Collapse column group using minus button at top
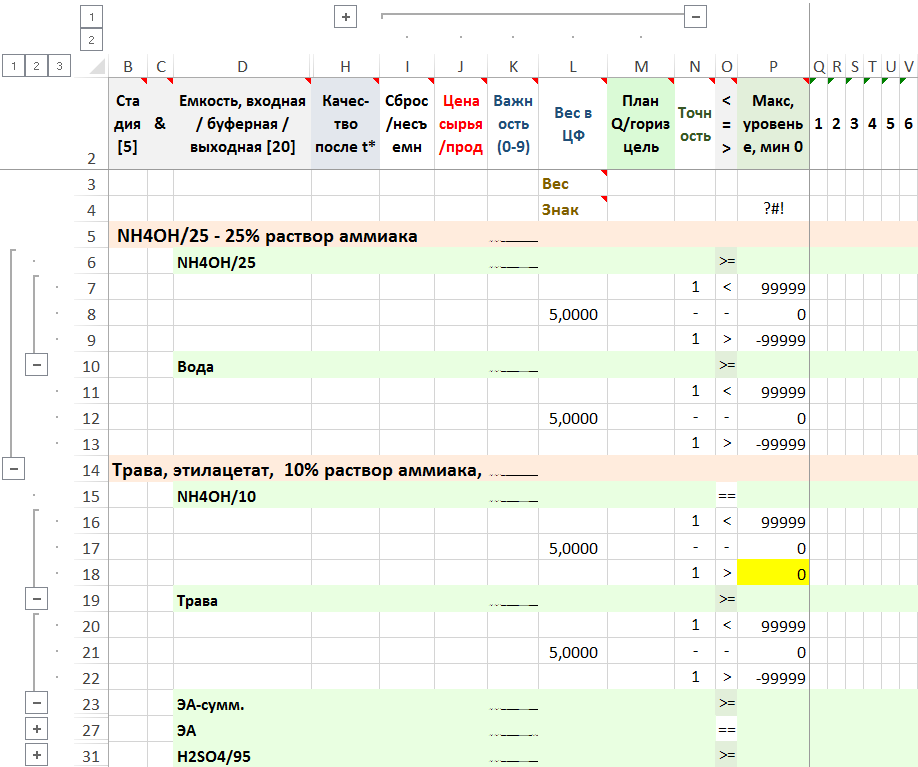The width and height of the screenshot is (918, 767). 696,17
